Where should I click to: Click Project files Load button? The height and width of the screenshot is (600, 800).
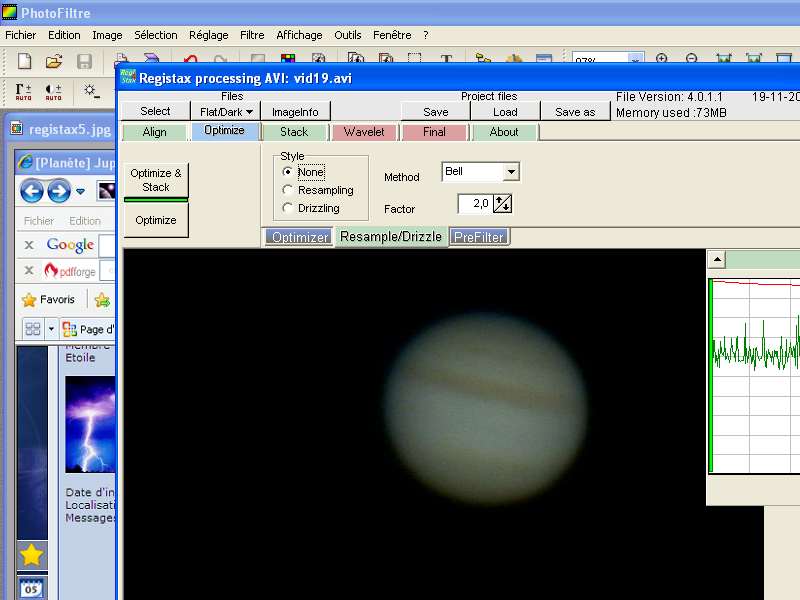[x=505, y=112]
